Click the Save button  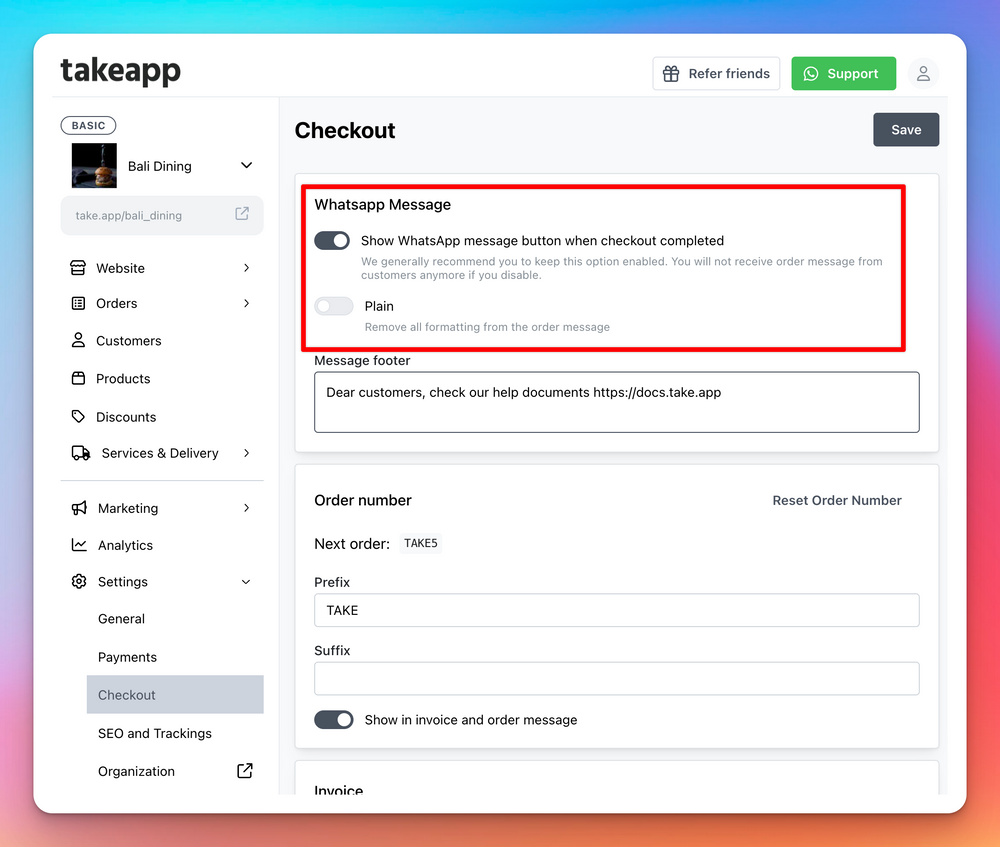coord(906,129)
